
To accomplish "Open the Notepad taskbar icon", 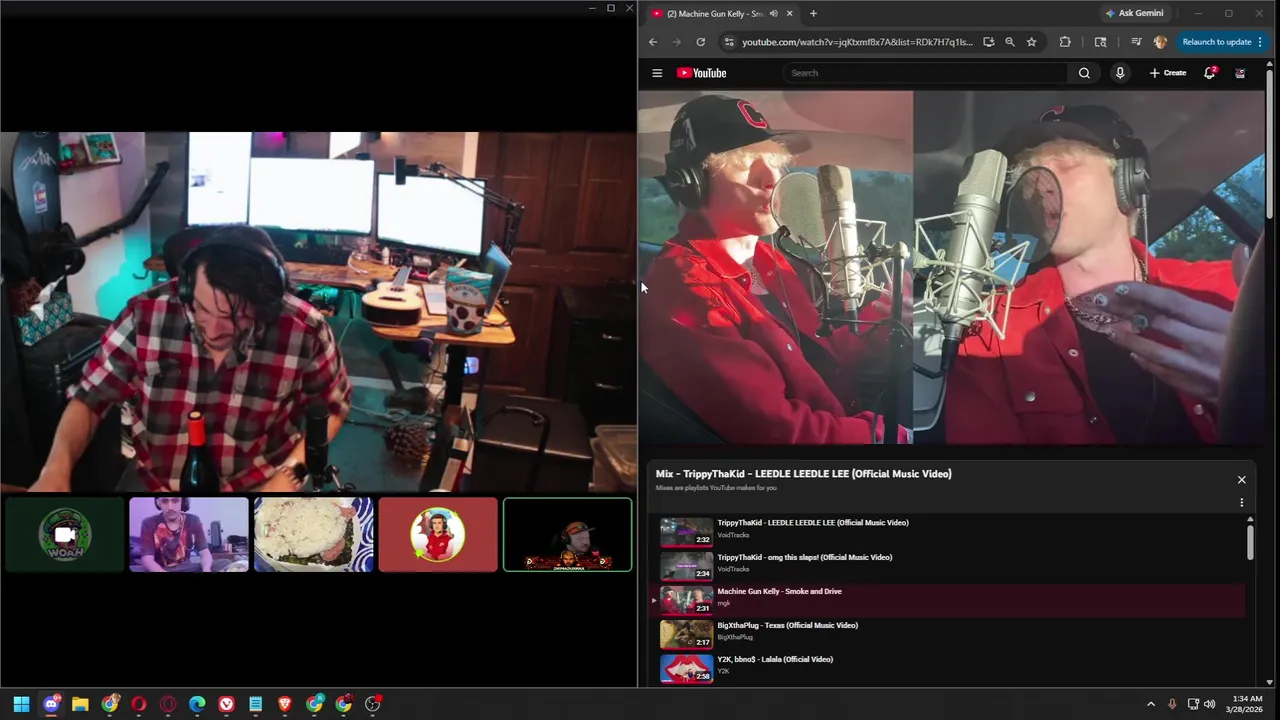I will click(x=256, y=704).
